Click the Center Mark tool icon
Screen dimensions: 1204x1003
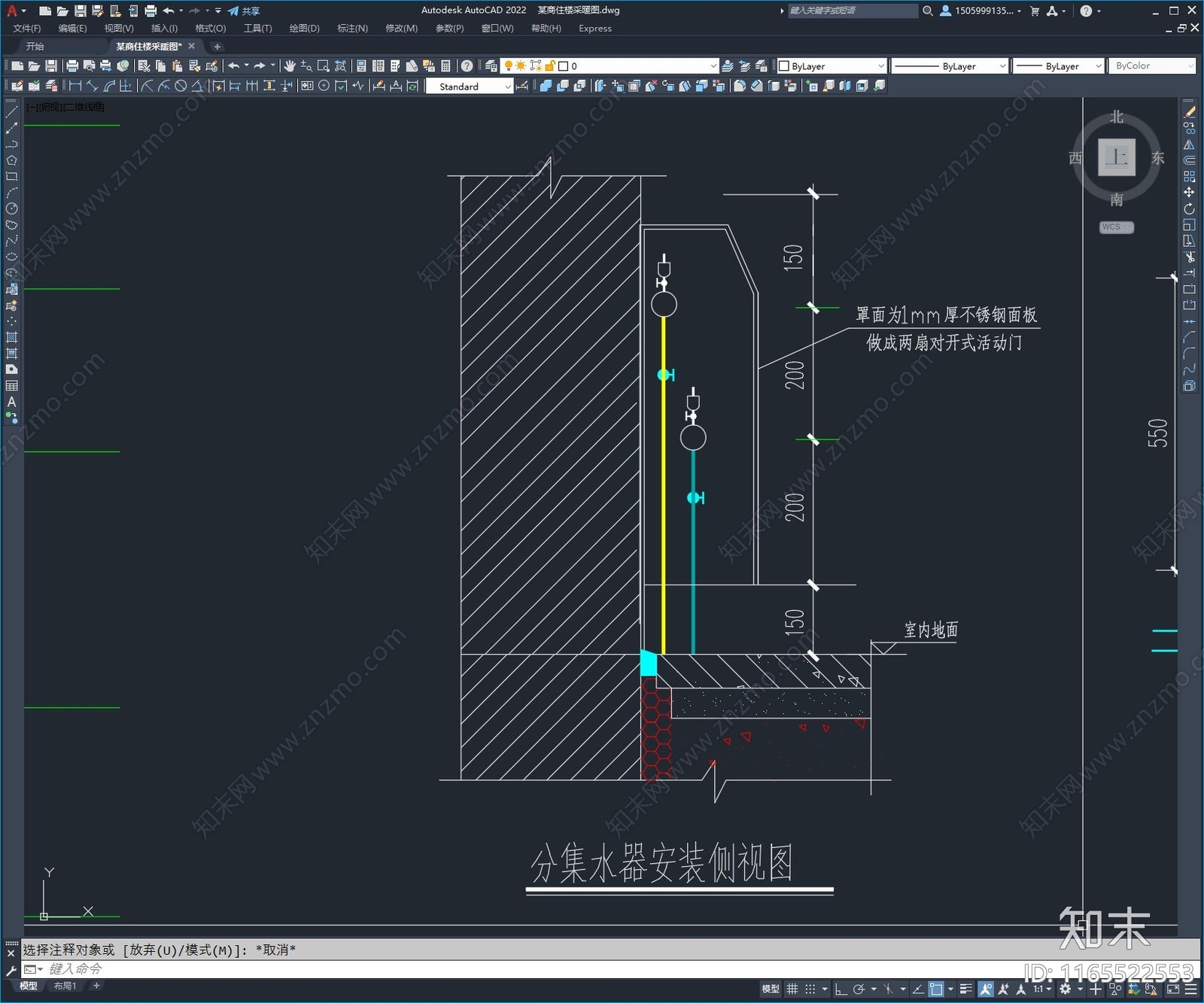324,86
